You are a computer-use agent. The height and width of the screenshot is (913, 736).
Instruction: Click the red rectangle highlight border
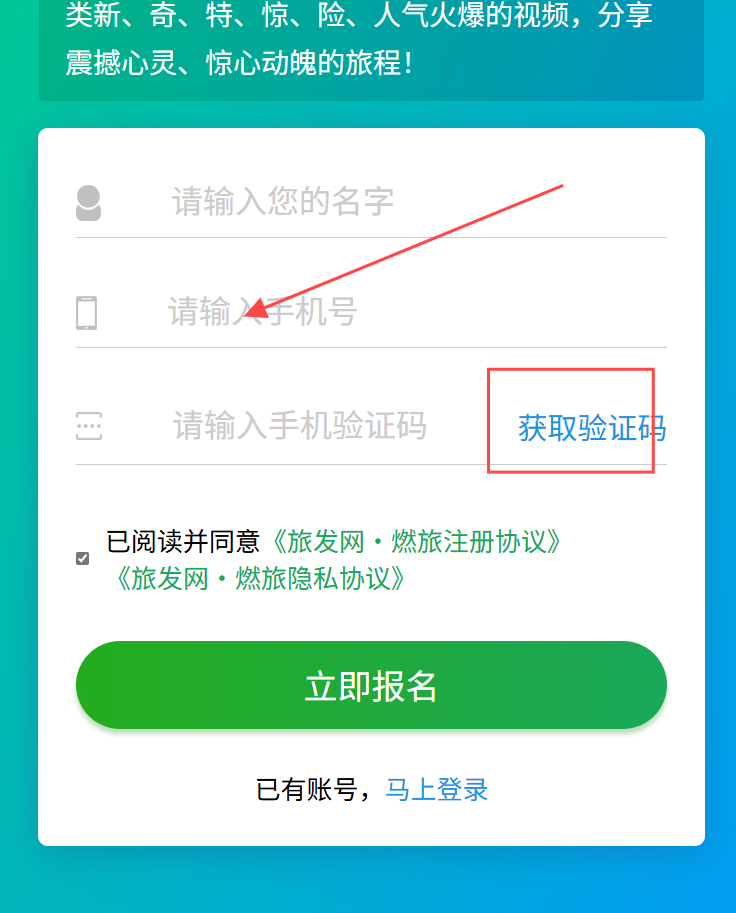tap(571, 369)
